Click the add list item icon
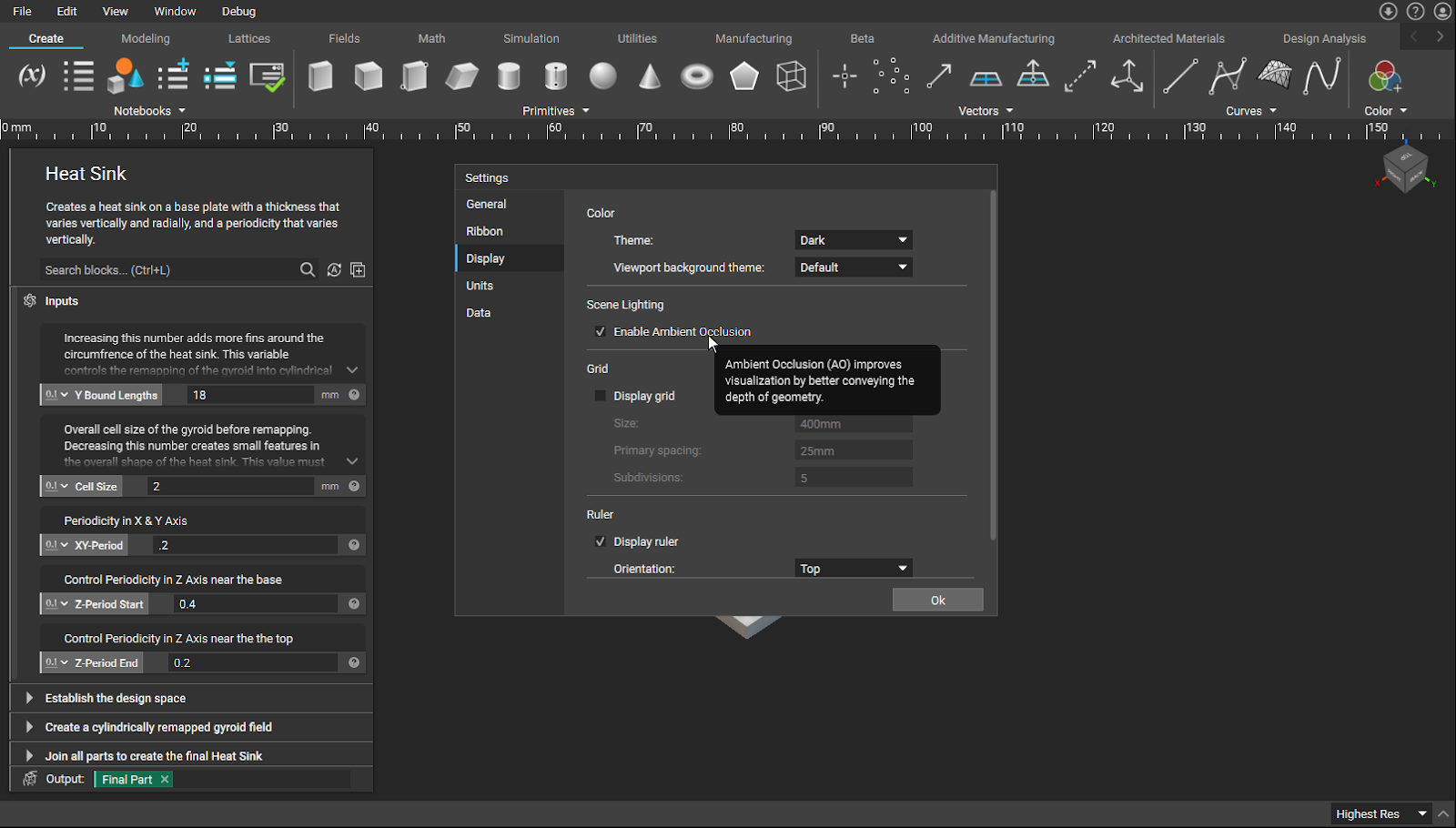The width and height of the screenshot is (1456, 828). [x=173, y=76]
